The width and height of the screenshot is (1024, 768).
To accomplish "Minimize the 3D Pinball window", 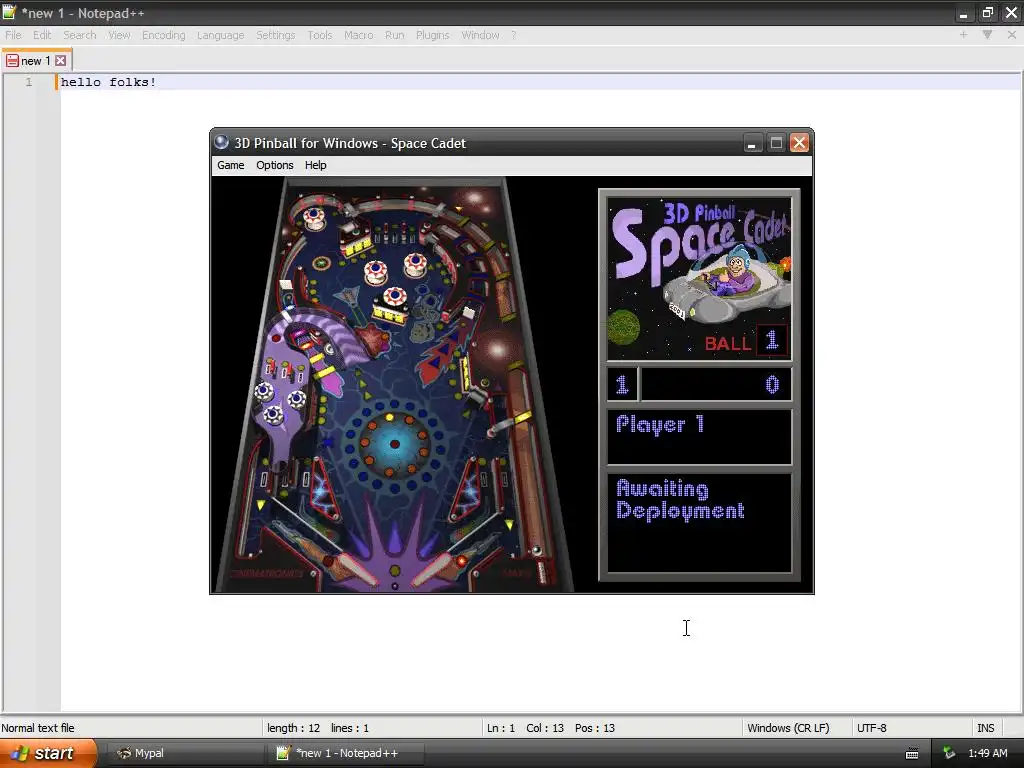I will coord(753,142).
